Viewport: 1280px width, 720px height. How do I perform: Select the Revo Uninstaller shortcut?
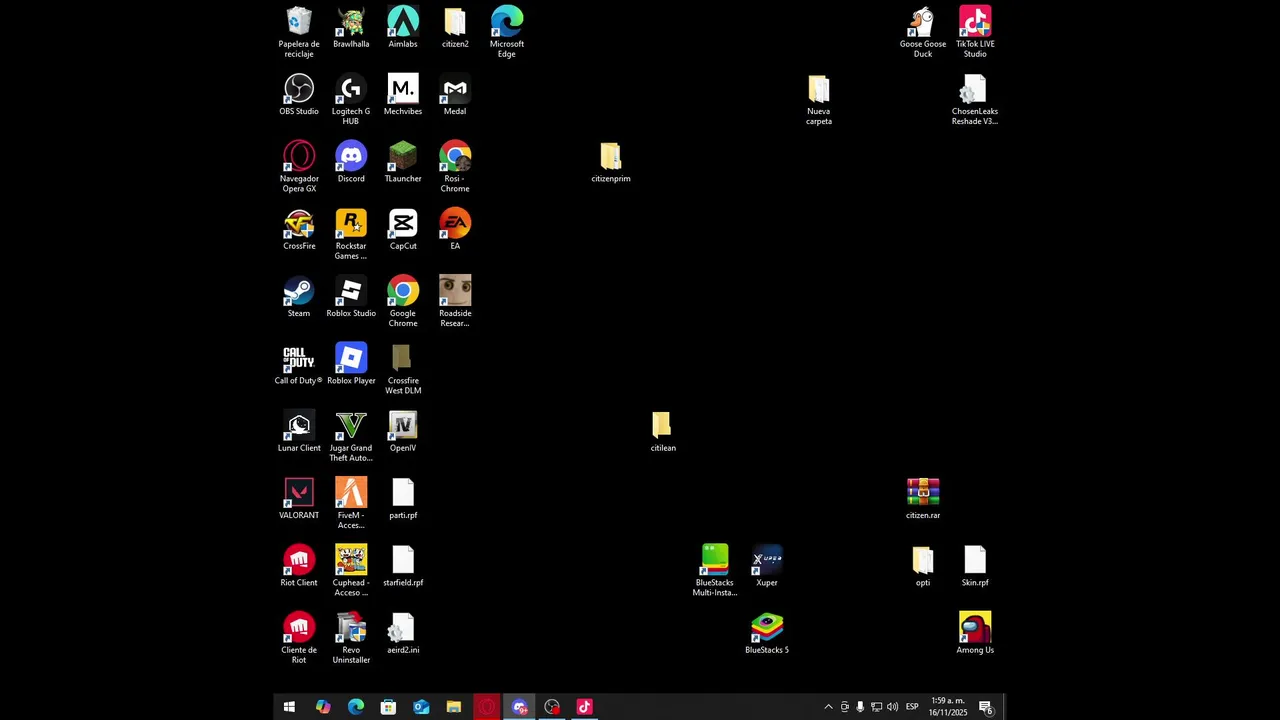coord(351,638)
